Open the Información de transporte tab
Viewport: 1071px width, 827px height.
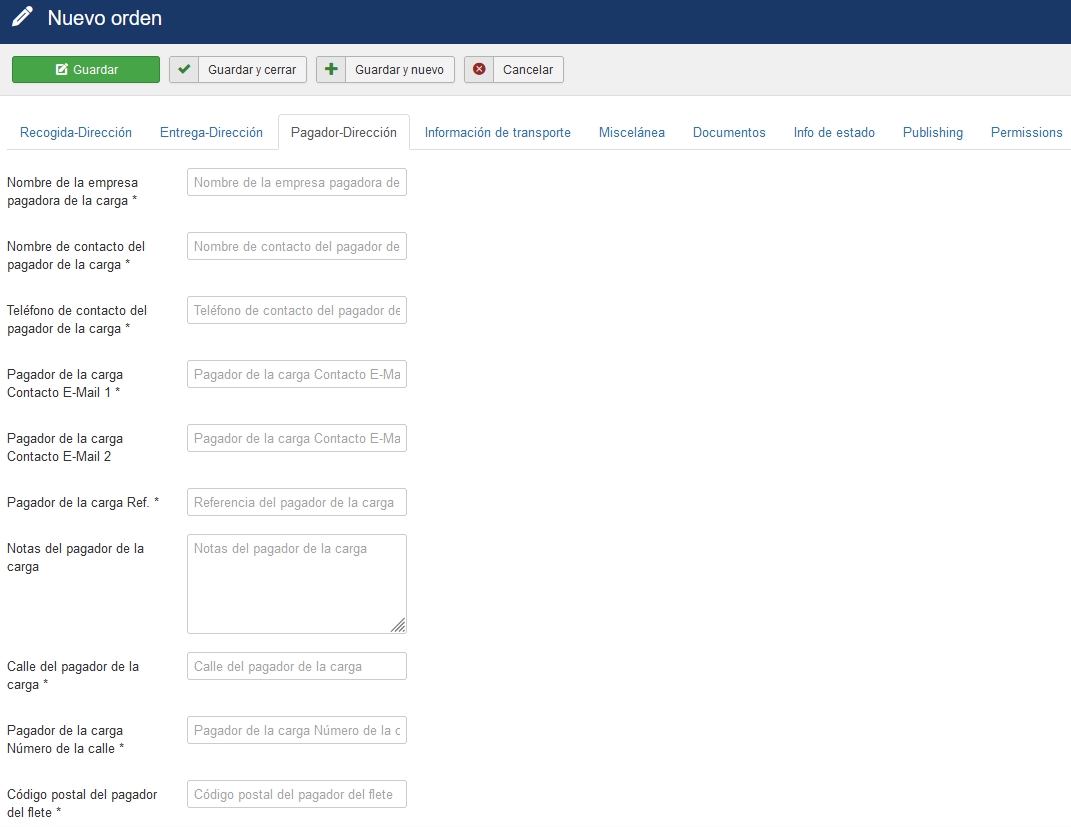pyautogui.click(x=497, y=132)
